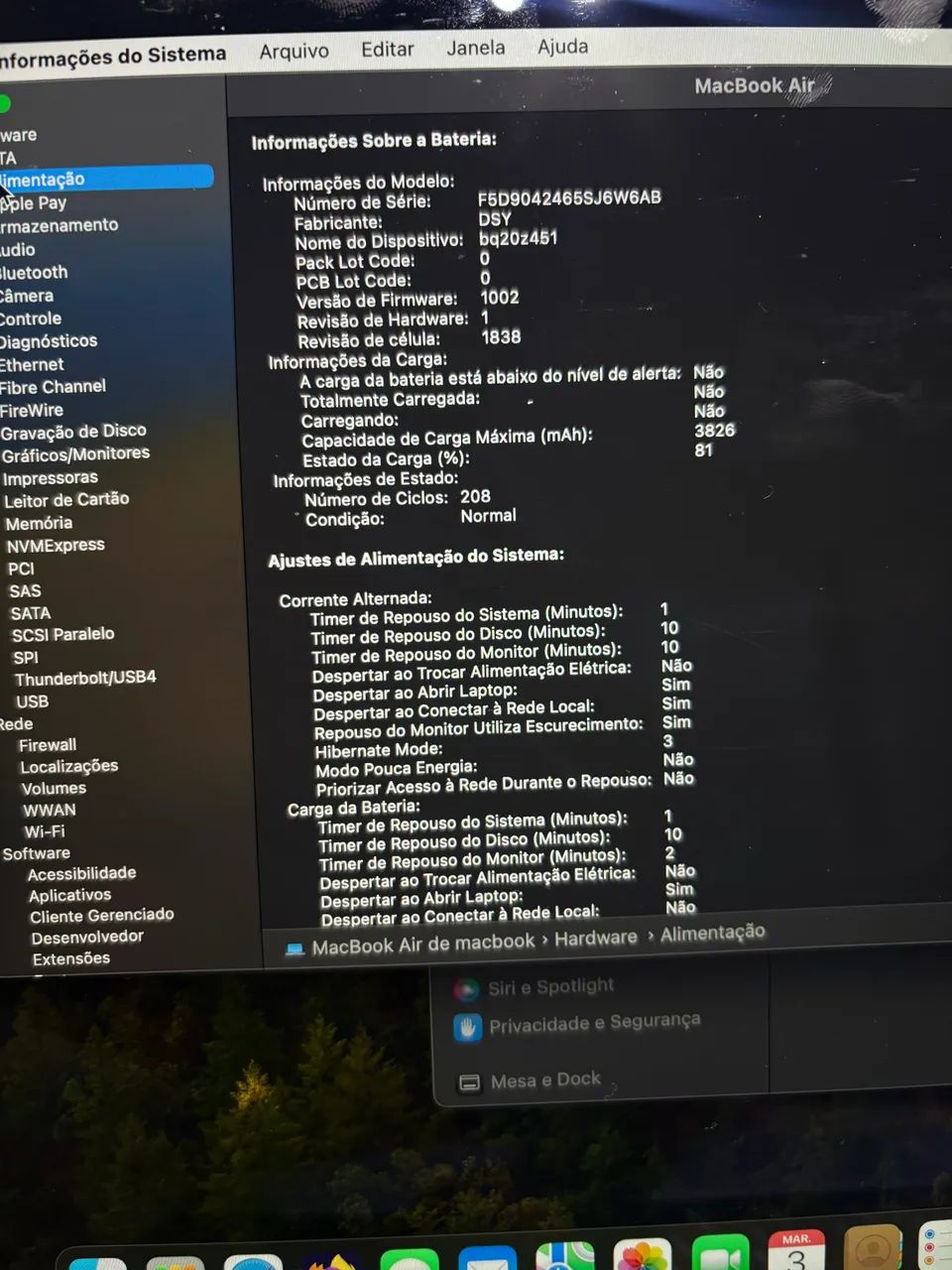The image size is (952, 1270).
Task: Select Firewall in the sidebar
Action: pos(48,745)
